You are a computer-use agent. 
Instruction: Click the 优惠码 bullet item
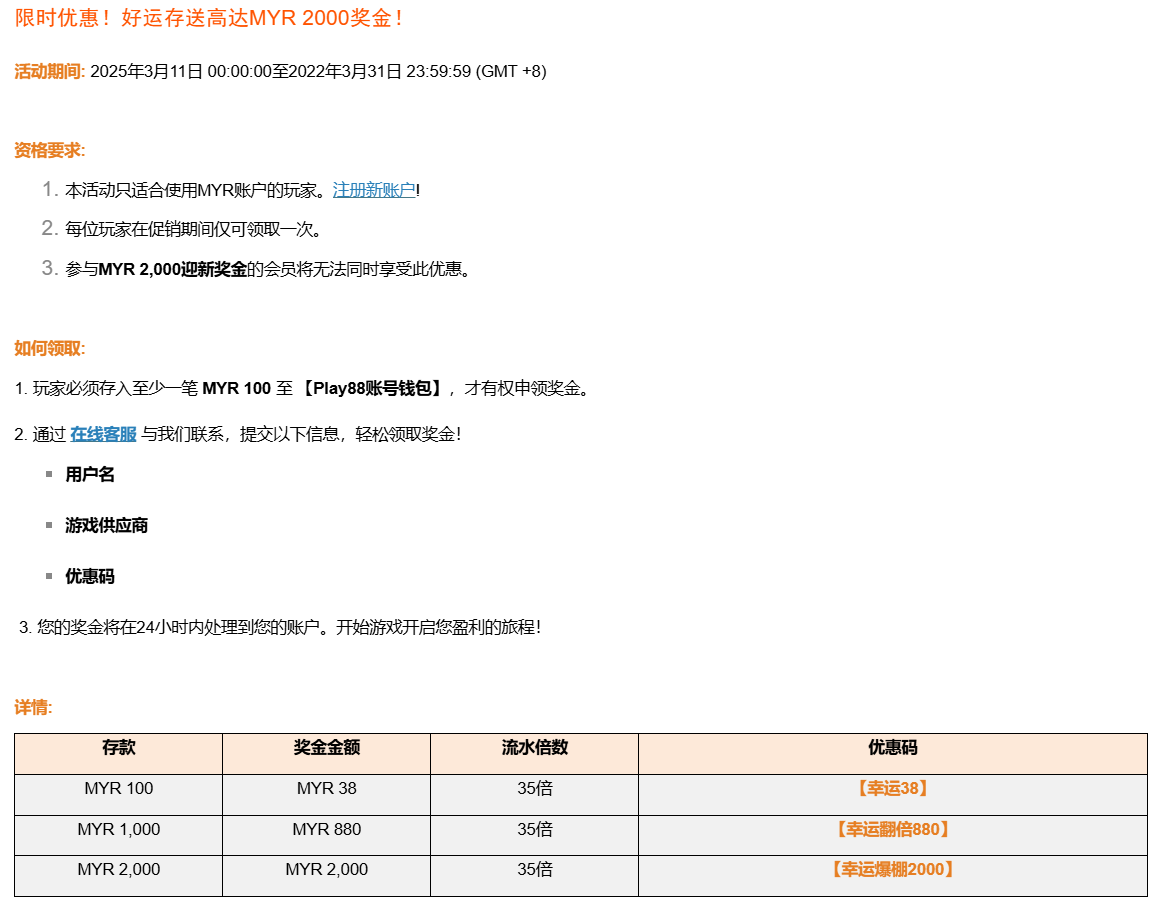[x=90, y=577]
